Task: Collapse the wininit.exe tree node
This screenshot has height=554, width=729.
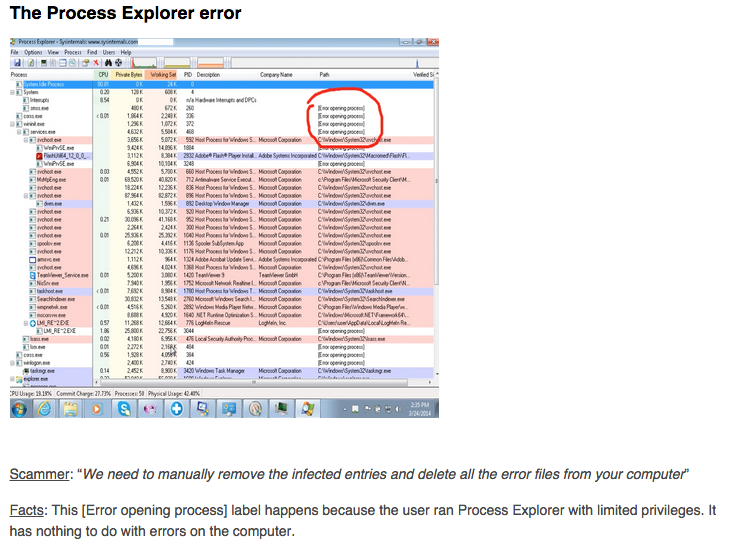Action: coord(13,123)
